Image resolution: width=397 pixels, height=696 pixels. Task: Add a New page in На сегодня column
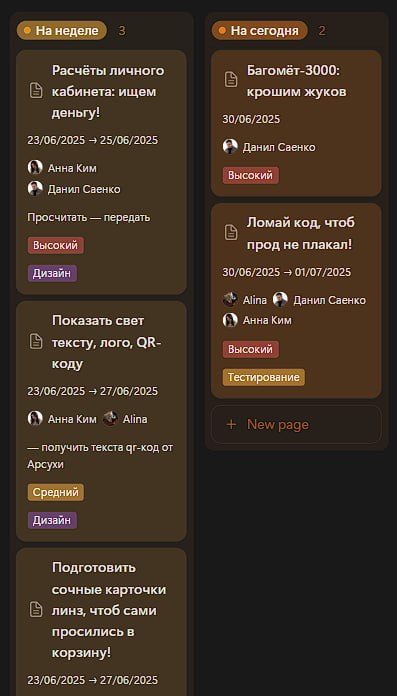pos(296,424)
